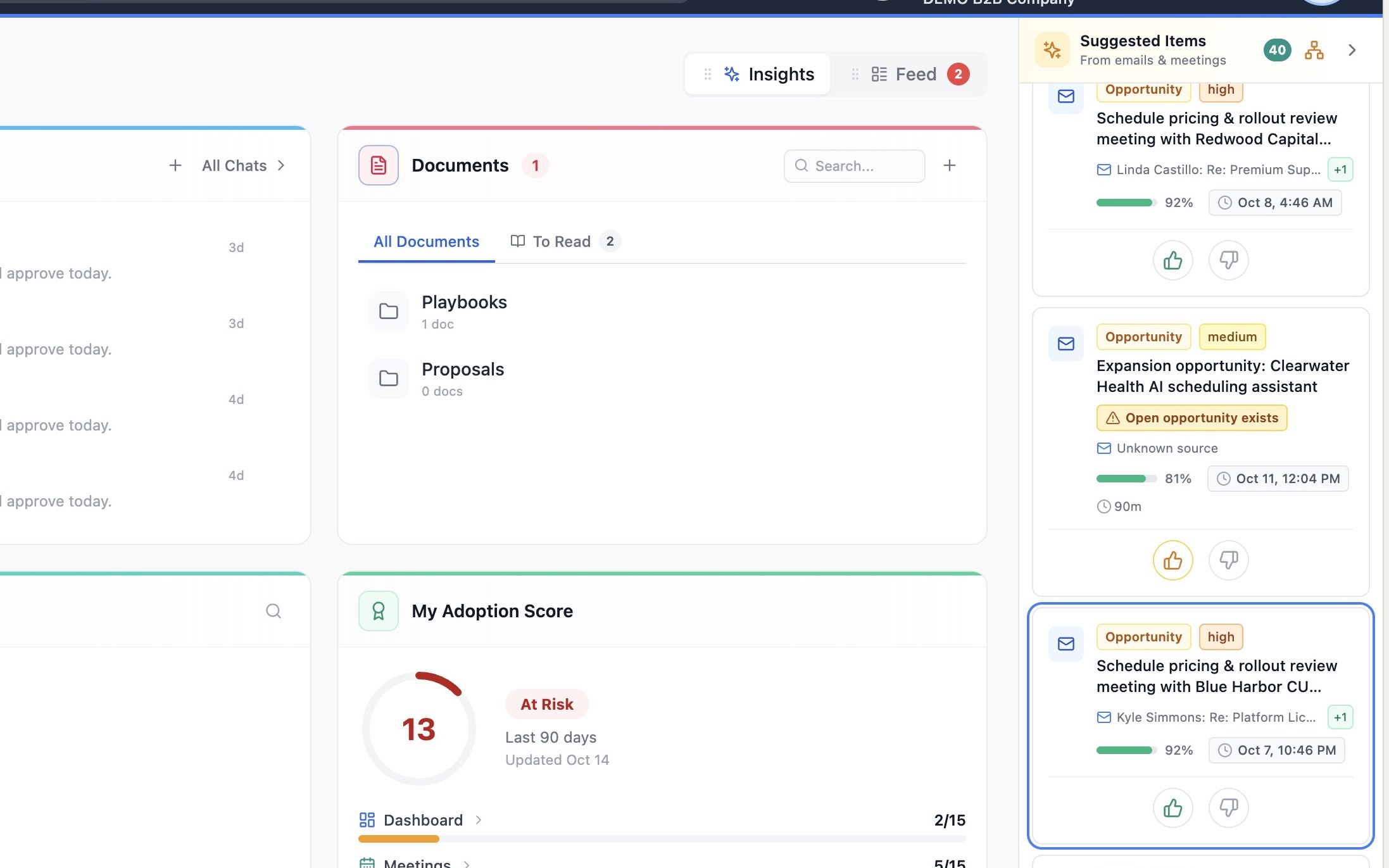Thumbs up Redwood Capital meeting suggestion

1172,260
